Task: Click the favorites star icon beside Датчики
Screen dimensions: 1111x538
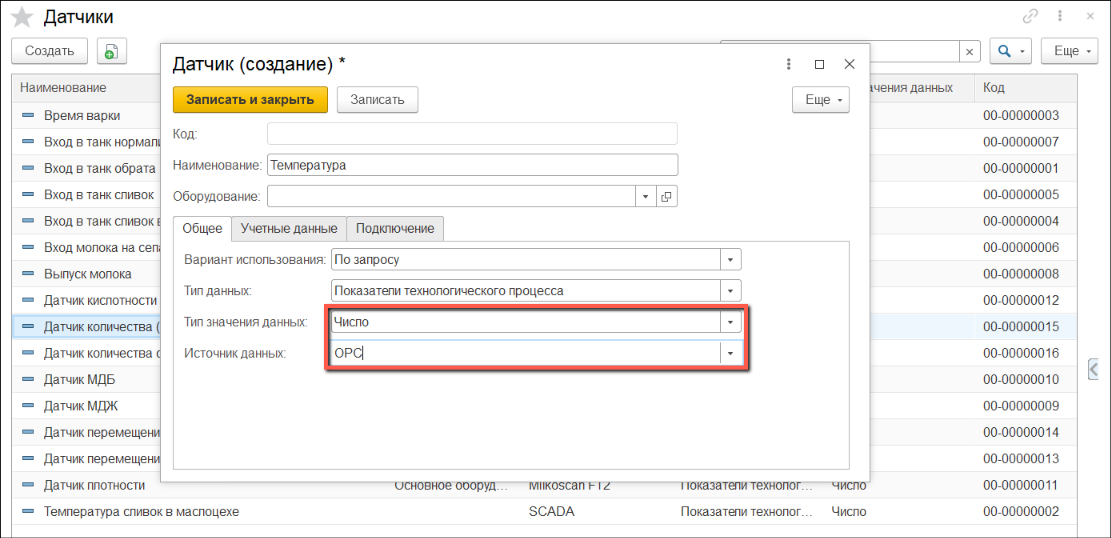Action: point(21,17)
